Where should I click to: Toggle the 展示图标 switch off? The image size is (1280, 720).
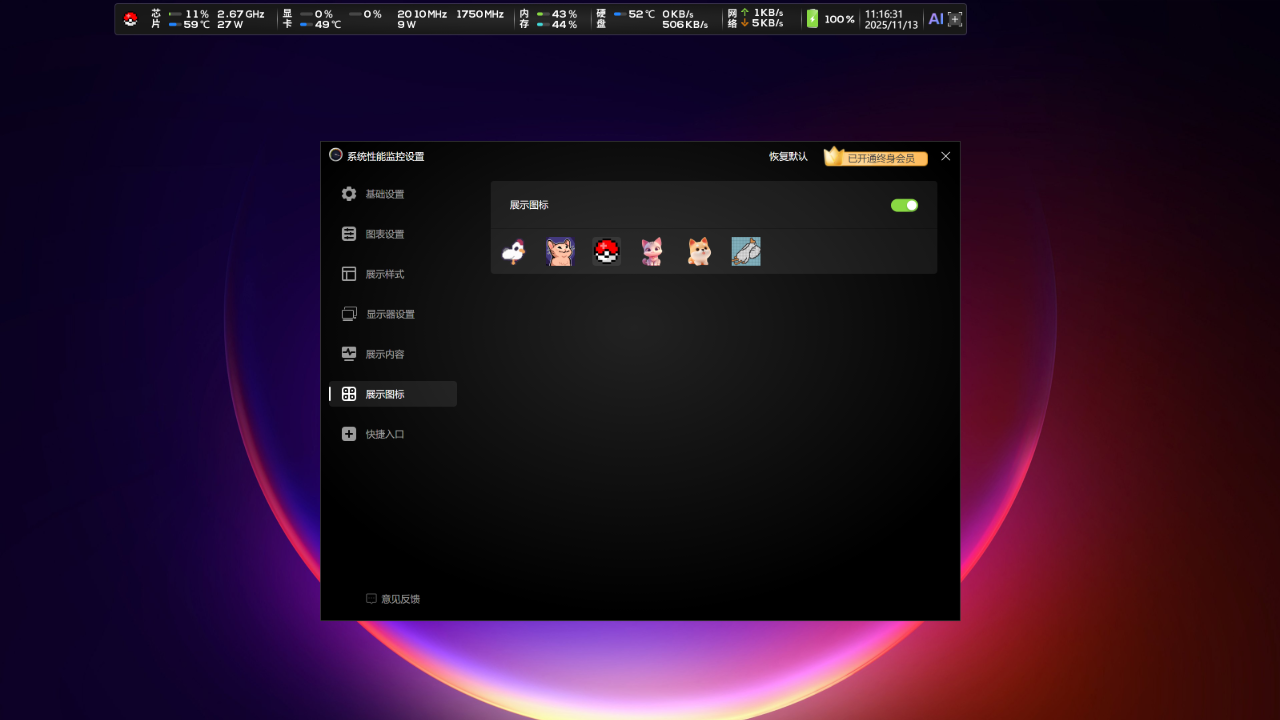click(x=904, y=205)
